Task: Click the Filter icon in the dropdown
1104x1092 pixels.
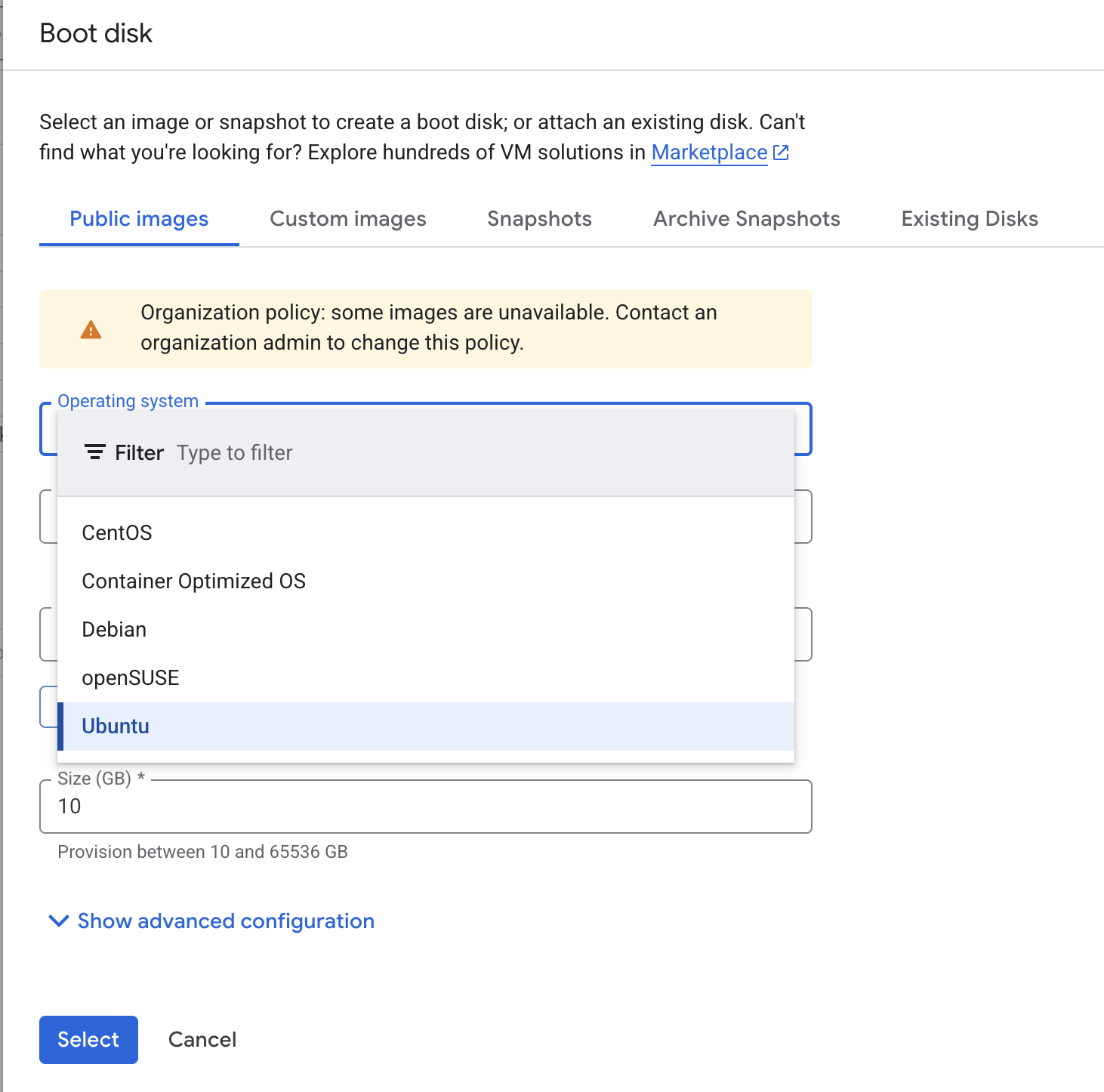Action: [94, 452]
